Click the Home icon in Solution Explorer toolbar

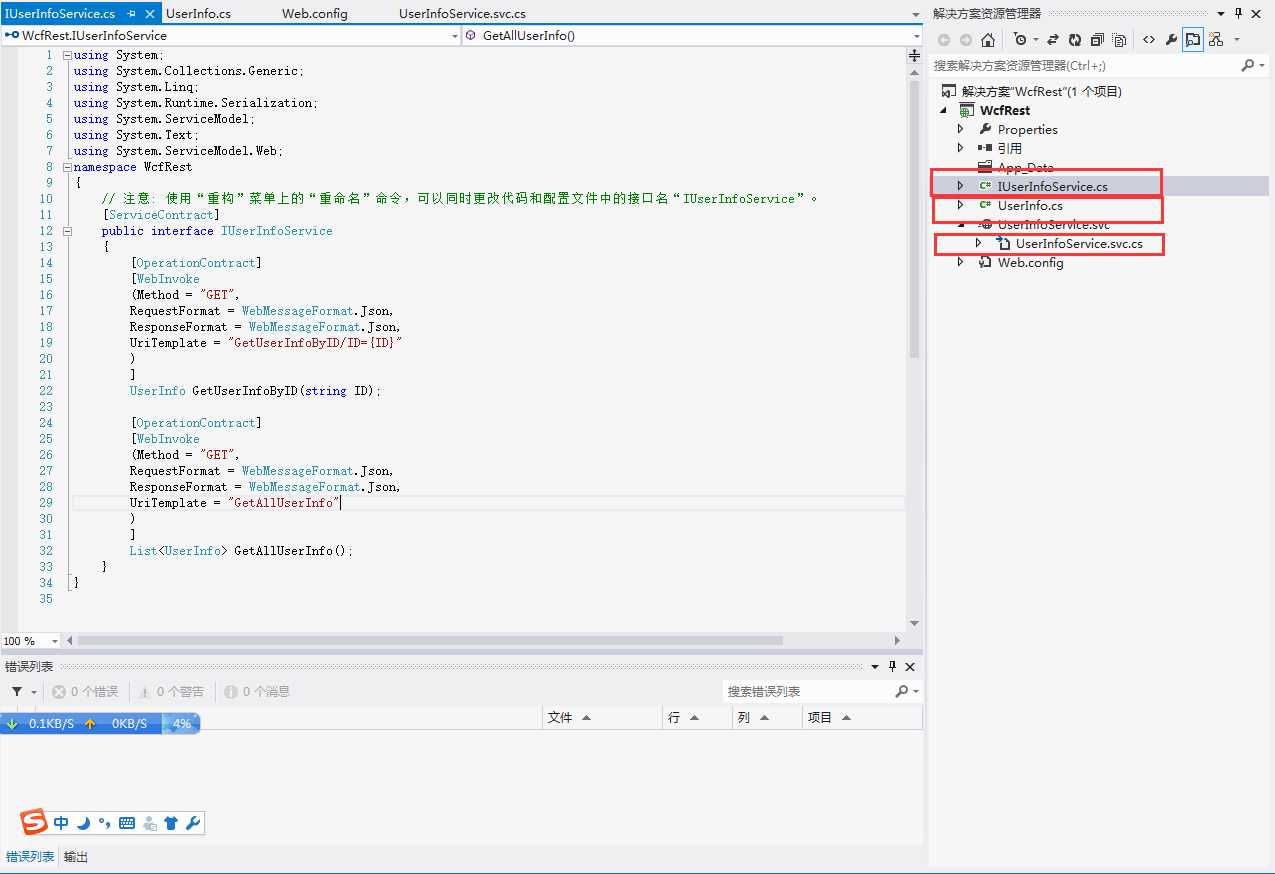click(988, 40)
